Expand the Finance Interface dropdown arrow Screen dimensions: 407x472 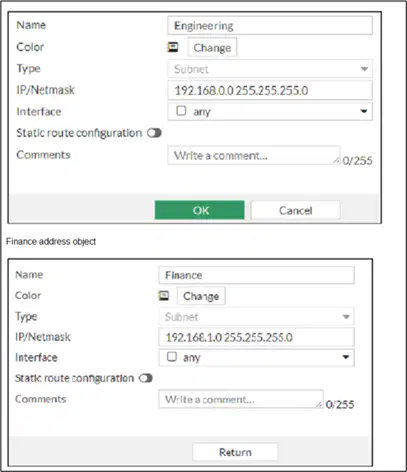[x=346, y=357]
